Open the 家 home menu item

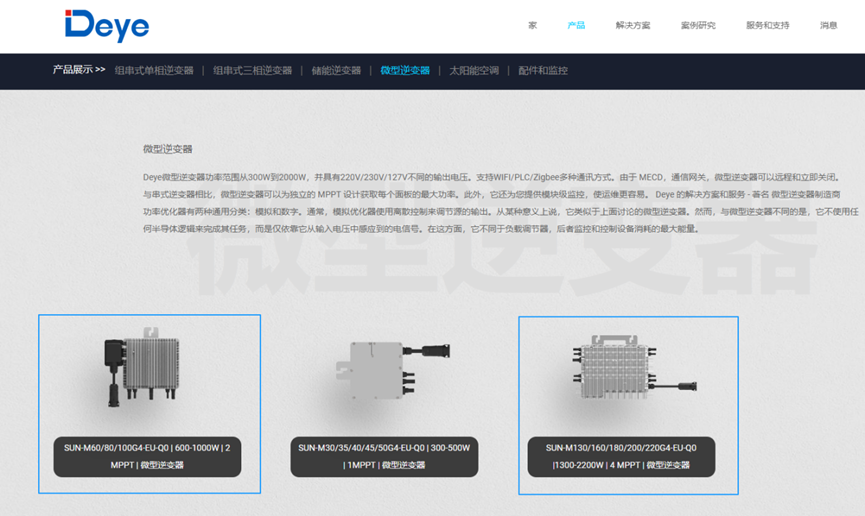click(x=532, y=25)
